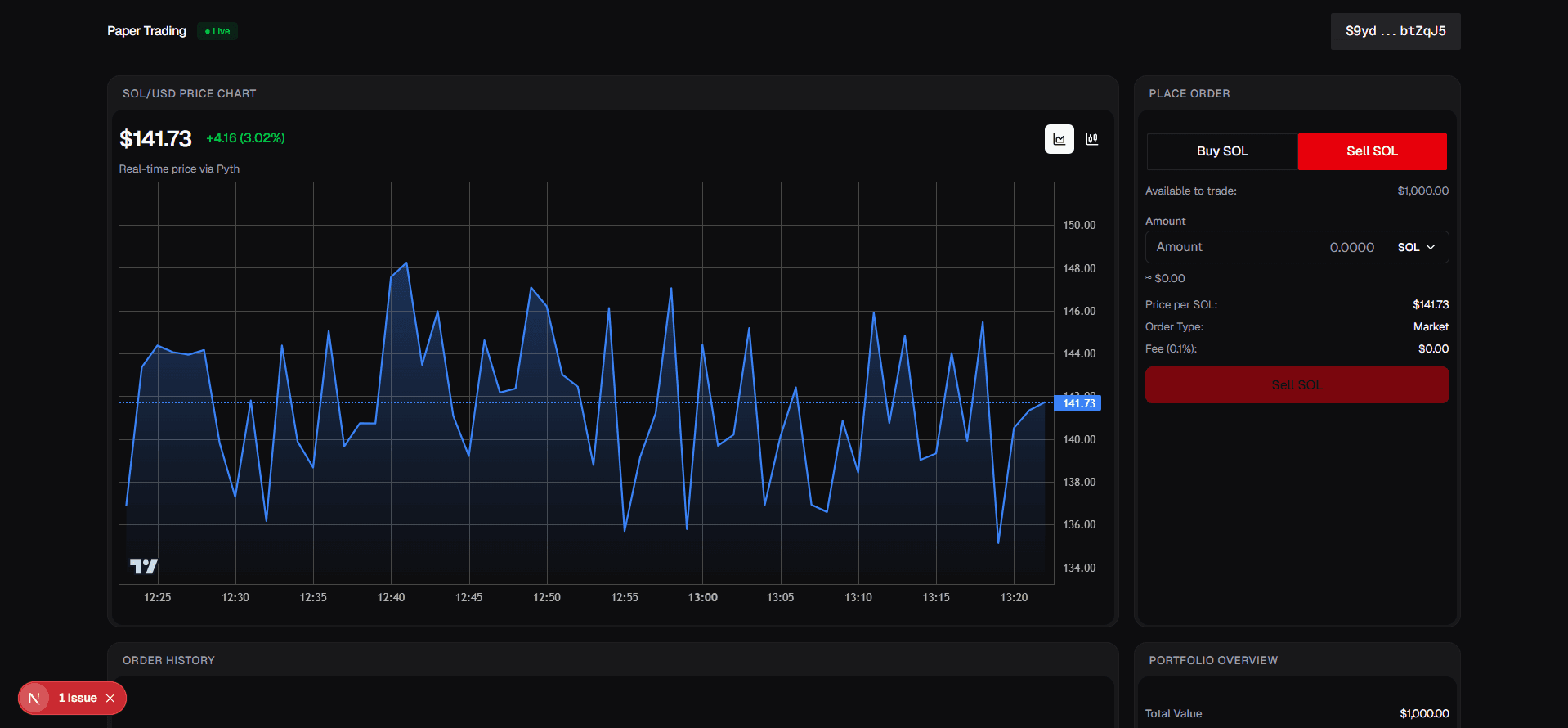The height and width of the screenshot is (728, 1568).
Task: Click the Live status indicator
Action: click(x=217, y=31)
